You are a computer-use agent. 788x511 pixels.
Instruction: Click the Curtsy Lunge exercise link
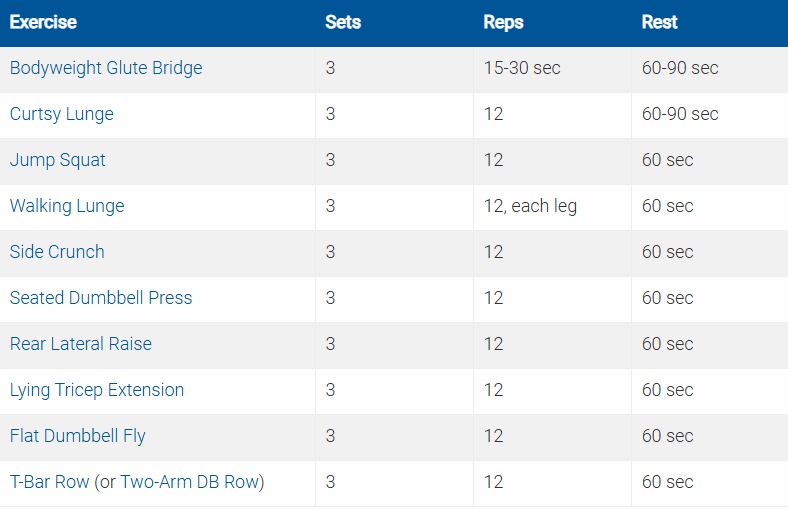(62, 114)
